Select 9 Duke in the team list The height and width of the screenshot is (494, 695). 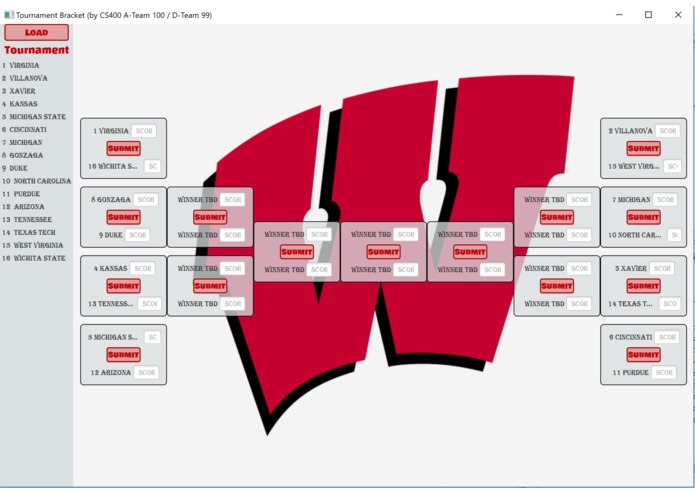(x=15, y=168)
